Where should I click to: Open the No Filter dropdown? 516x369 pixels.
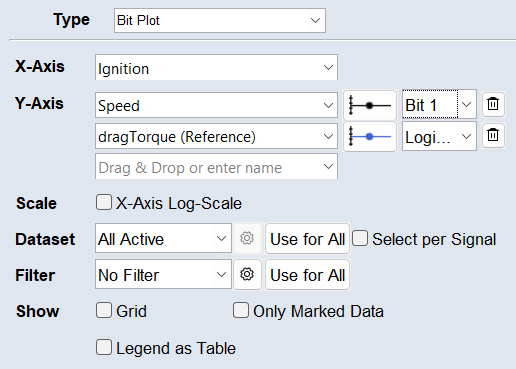(163, 274)
